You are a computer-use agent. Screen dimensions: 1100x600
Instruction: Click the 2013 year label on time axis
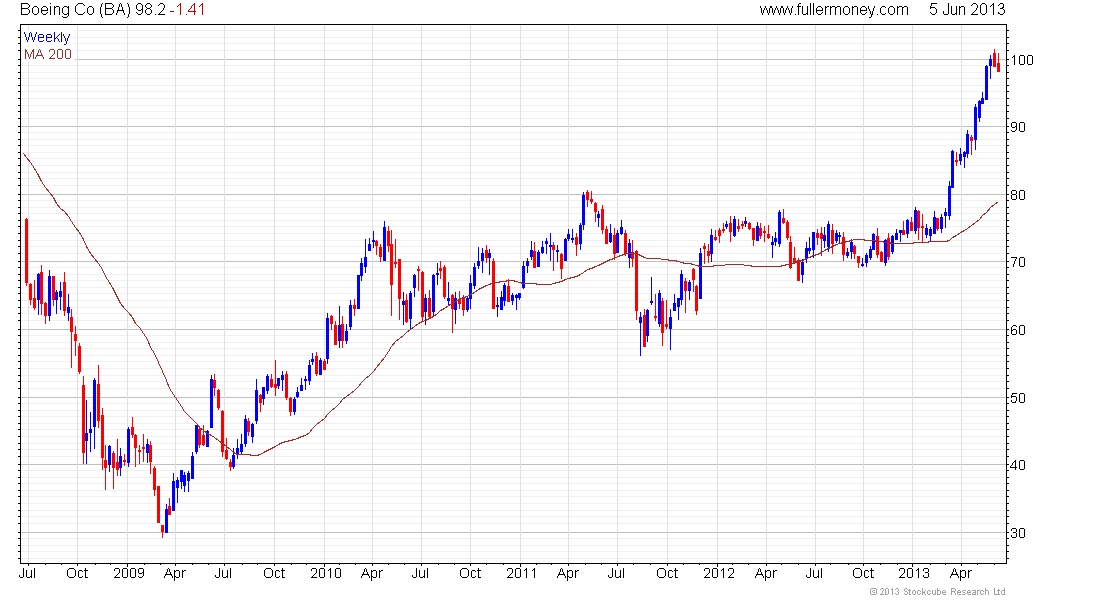(914, 573)
